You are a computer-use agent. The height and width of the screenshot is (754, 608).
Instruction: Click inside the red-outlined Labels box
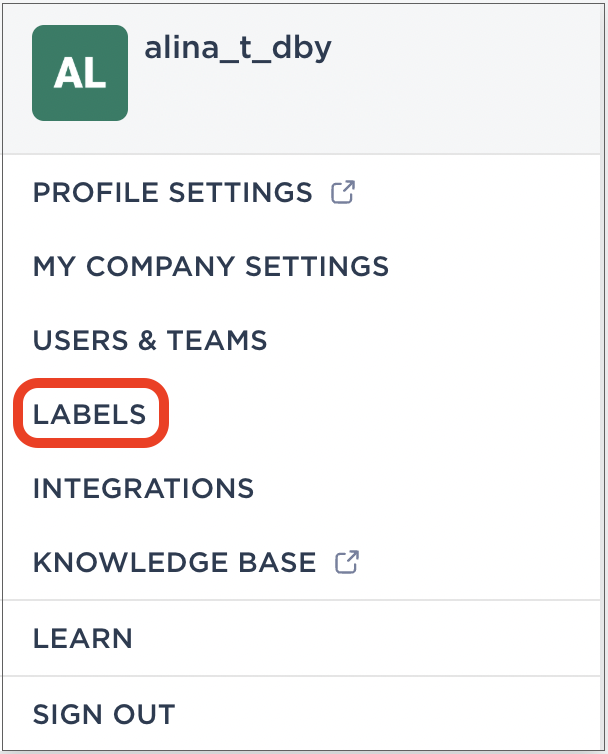[91, 414]
